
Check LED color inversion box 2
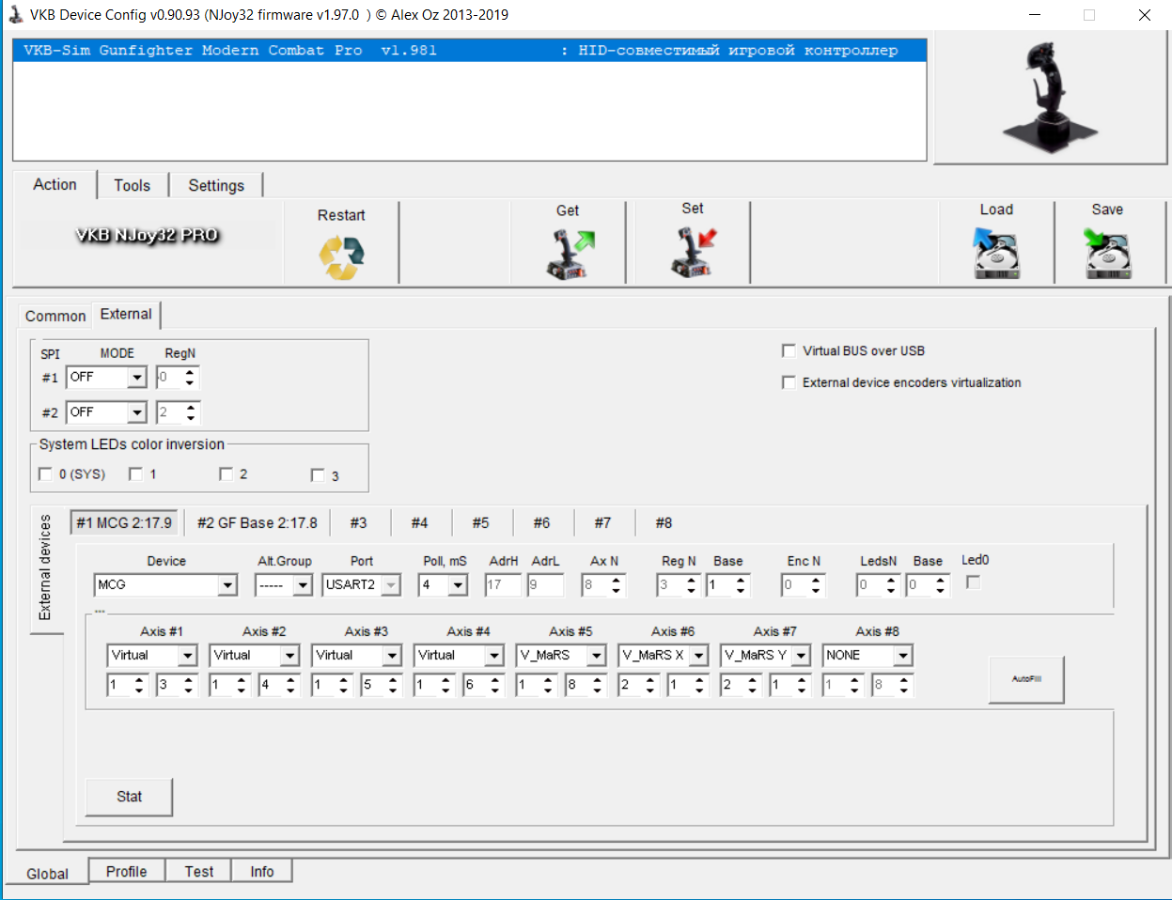226,474
